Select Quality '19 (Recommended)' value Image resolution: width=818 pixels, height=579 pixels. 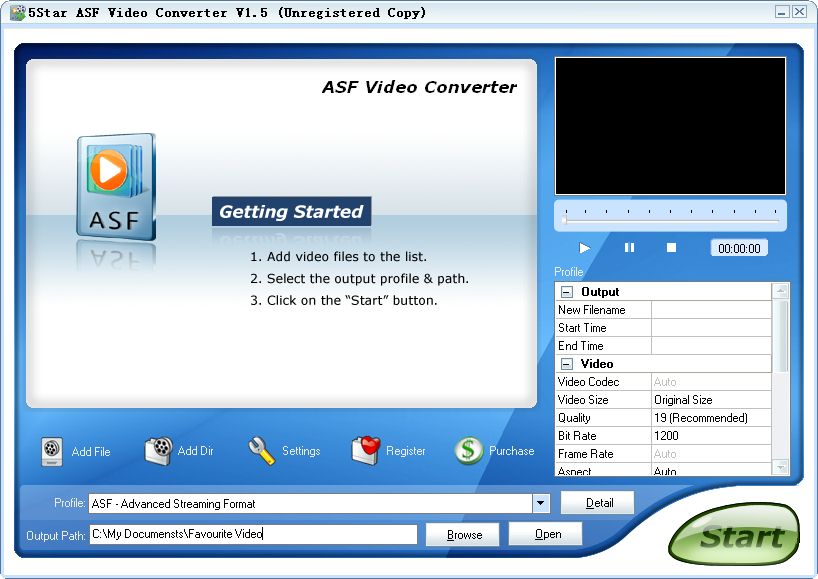tap(711, 418)
